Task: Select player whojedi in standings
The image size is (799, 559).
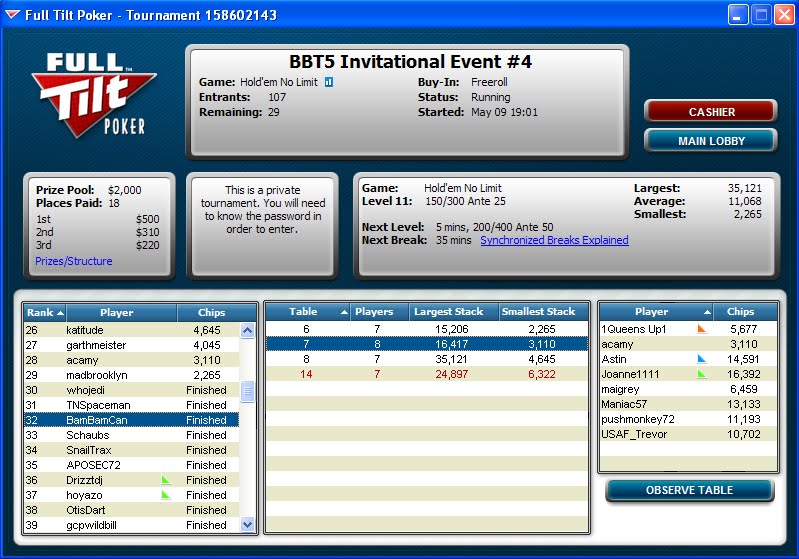Action: 131,390
